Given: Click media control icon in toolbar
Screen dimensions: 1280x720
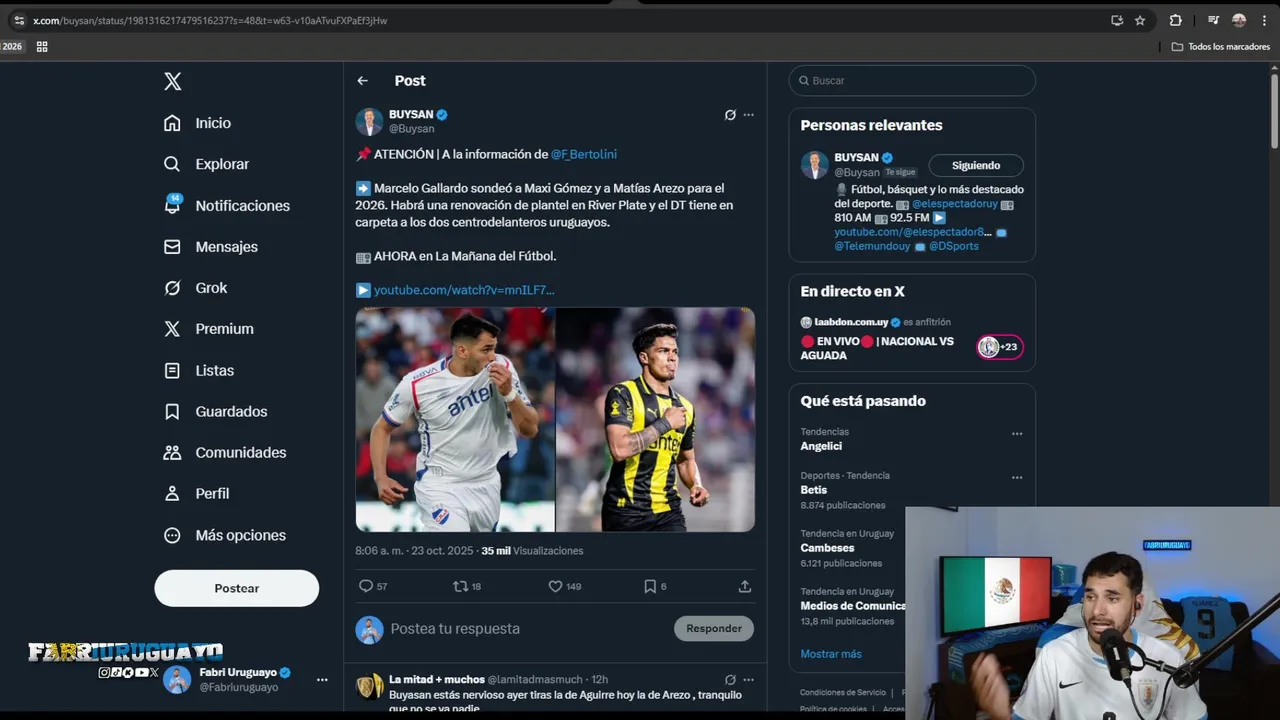Looking at the screenshot, I should point(1213,20).
